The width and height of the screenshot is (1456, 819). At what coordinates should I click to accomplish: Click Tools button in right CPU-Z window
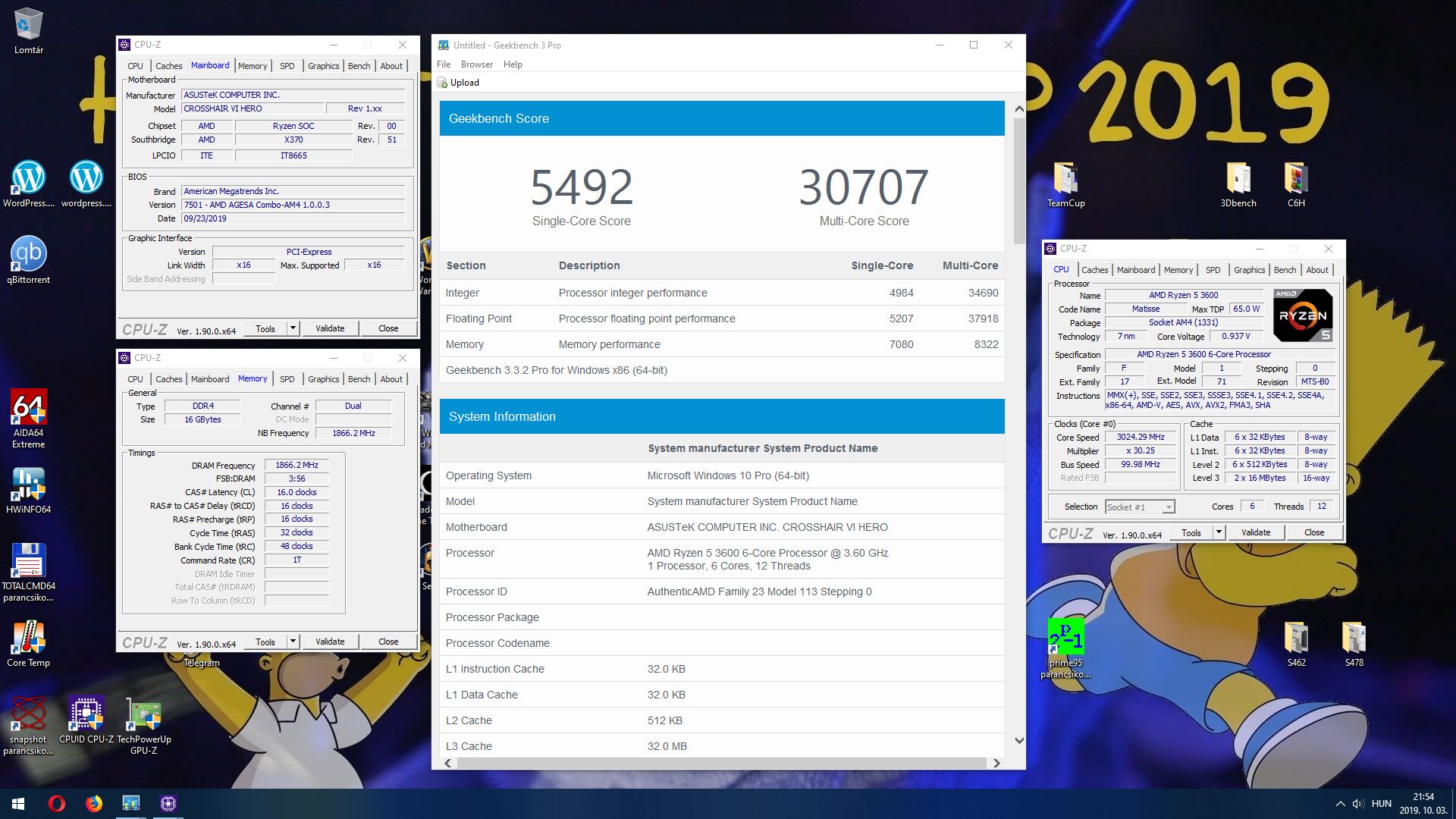pos(1191,532)
